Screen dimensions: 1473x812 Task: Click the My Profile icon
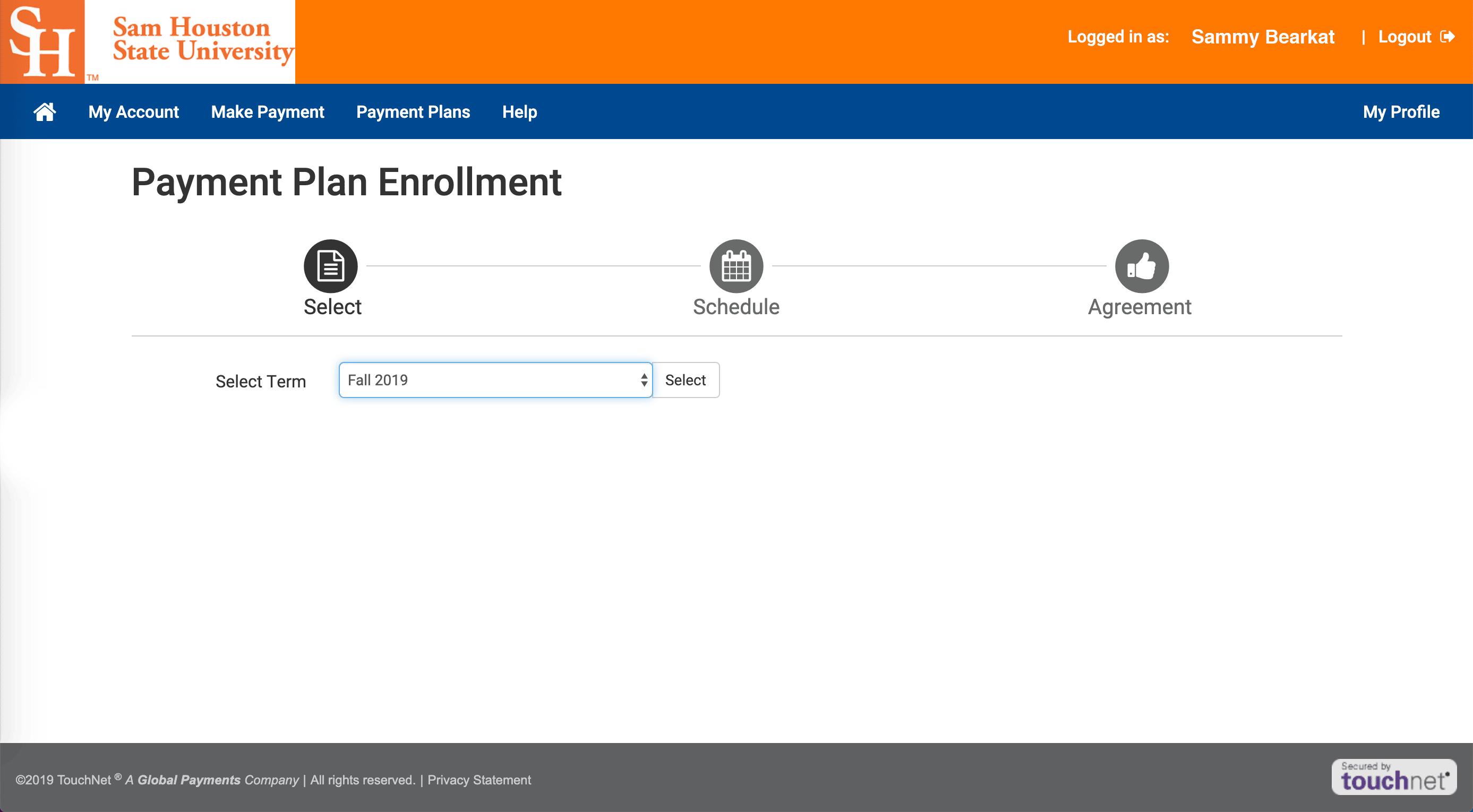pyautogui.click(x=1401, y=111)
